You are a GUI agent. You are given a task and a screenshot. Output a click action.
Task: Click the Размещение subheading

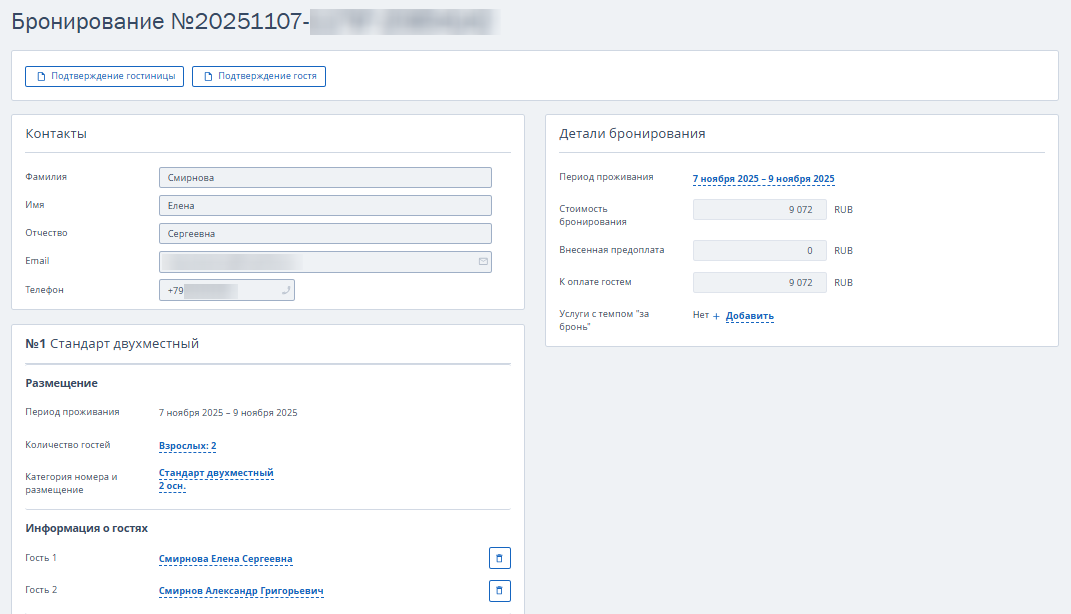coord(61,383)
